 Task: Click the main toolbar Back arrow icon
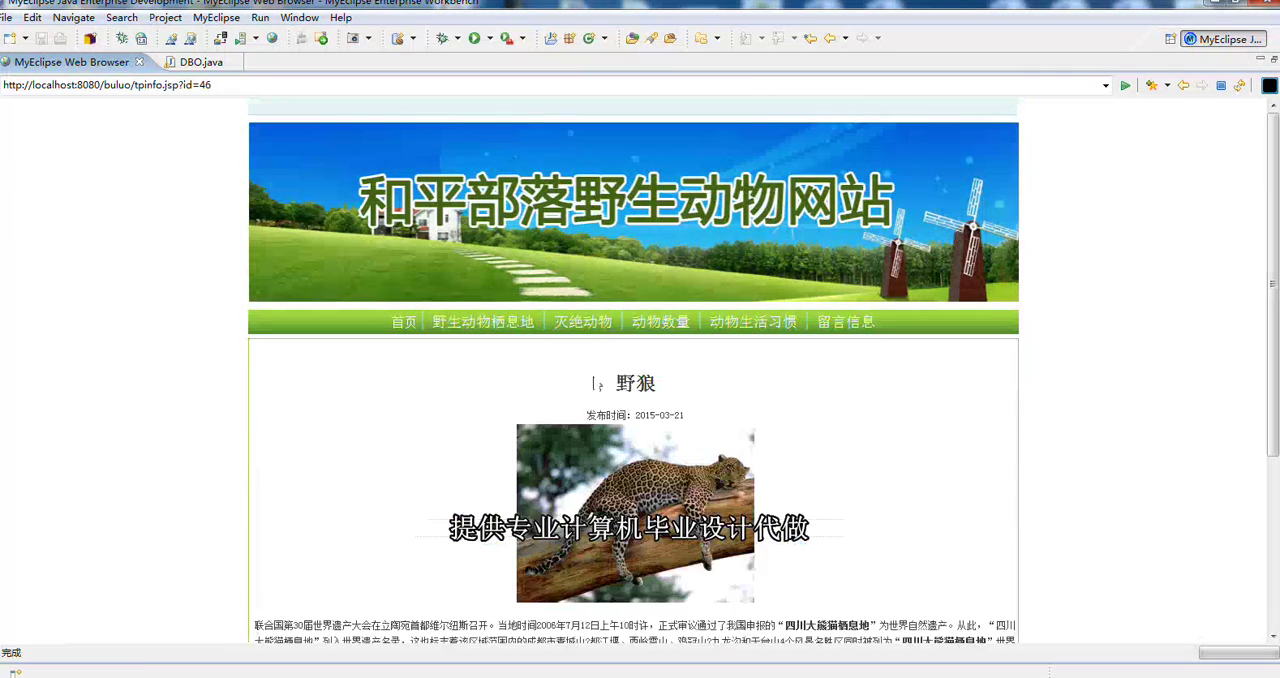(829, 38)
